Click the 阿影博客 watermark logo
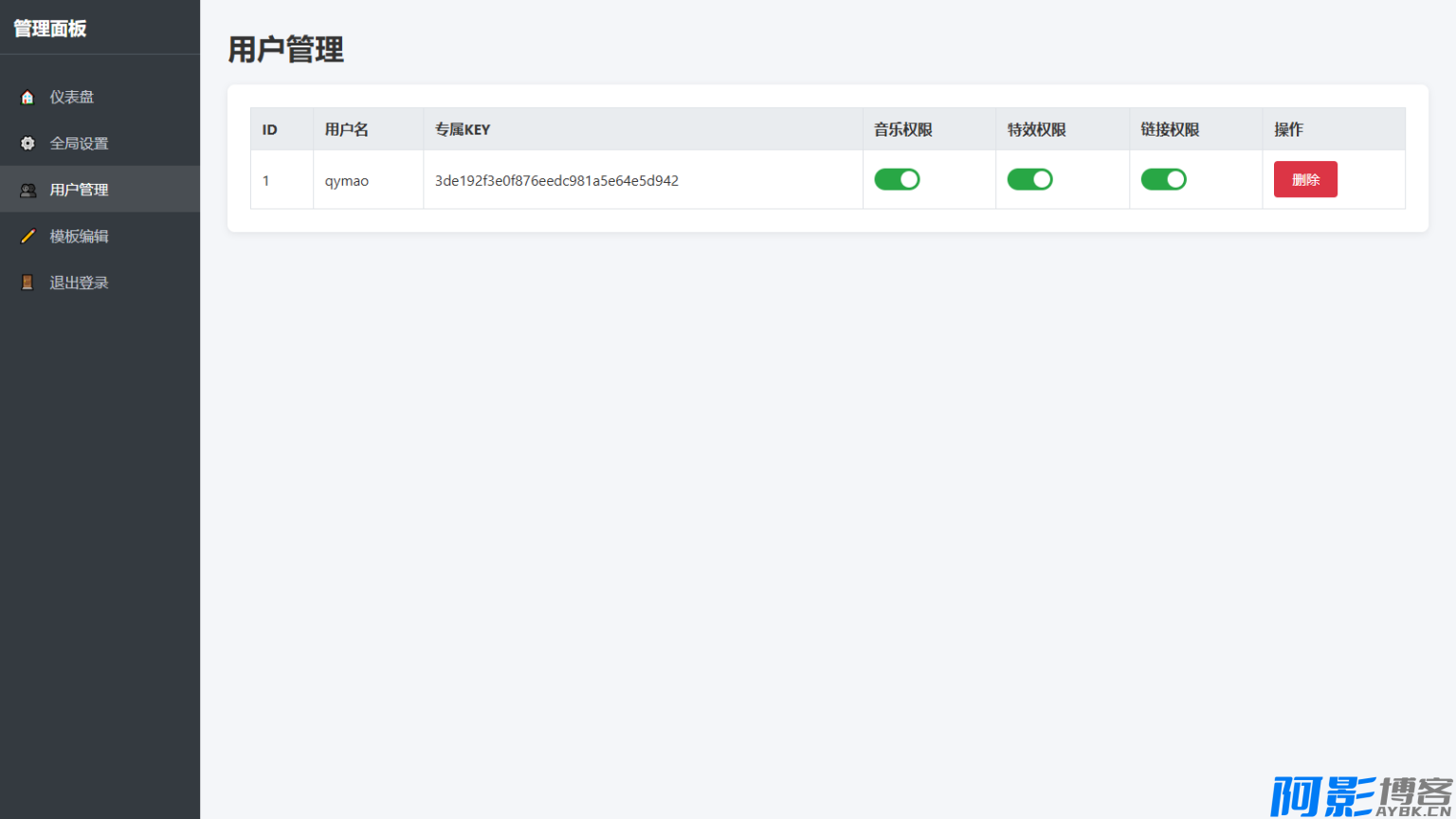1456x819 pixels. coord(1360,796)
